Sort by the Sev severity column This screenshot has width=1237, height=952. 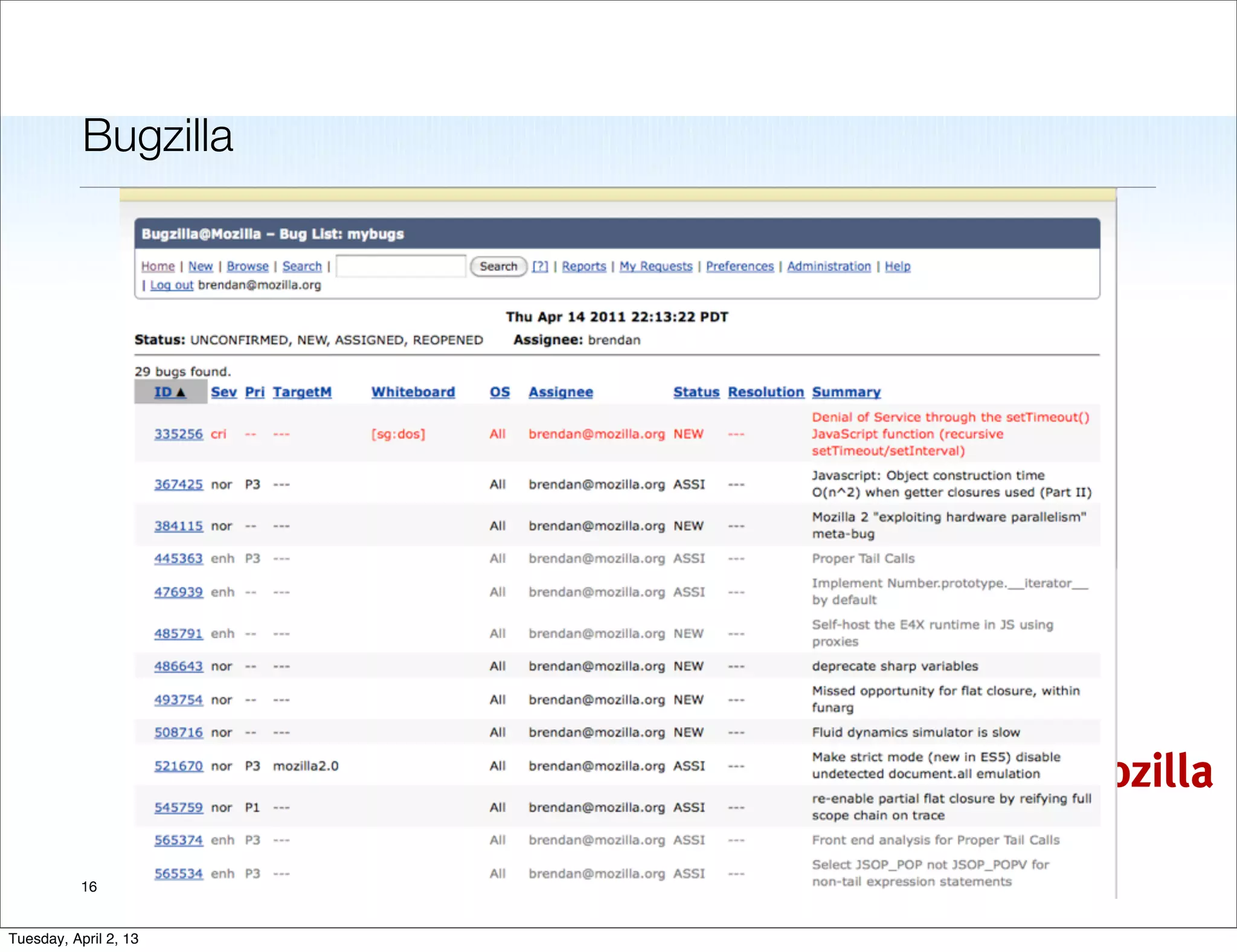(223, 392)
